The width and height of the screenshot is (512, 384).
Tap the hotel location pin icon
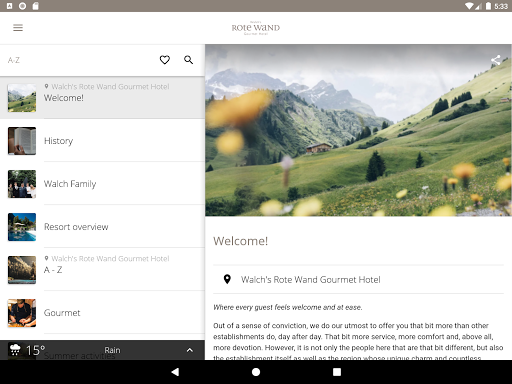point(227,279)
